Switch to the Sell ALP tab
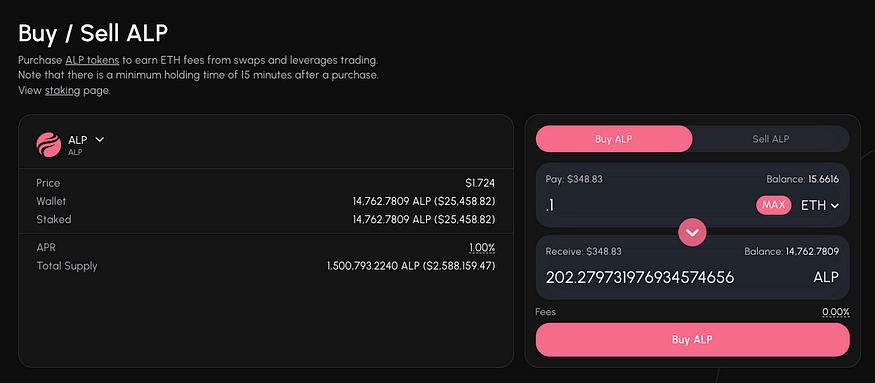Screen dimensions: 875x383 771,139
